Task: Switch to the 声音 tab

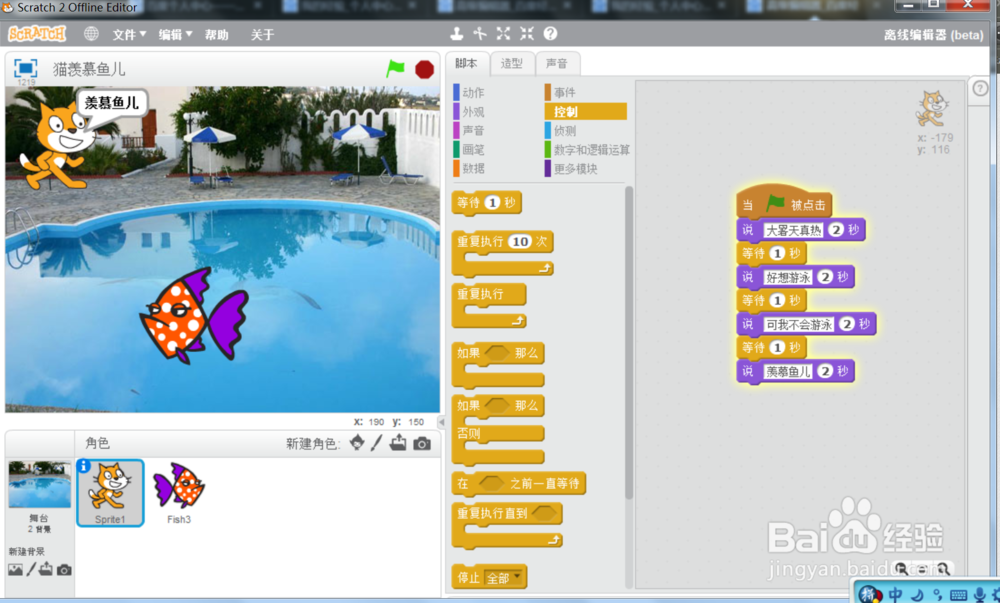Action: tap(557, 63)
